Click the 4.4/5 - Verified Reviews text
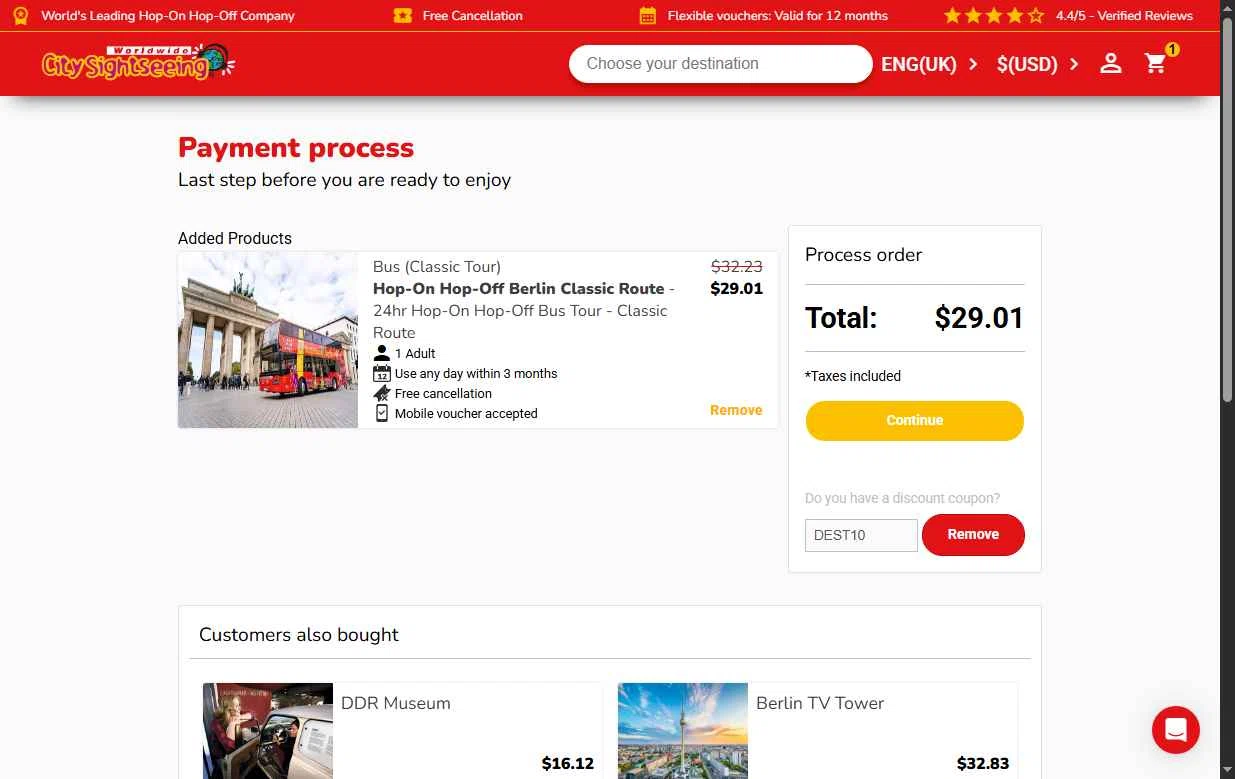Screen dimensions: 1235x779 [1124, 16]
